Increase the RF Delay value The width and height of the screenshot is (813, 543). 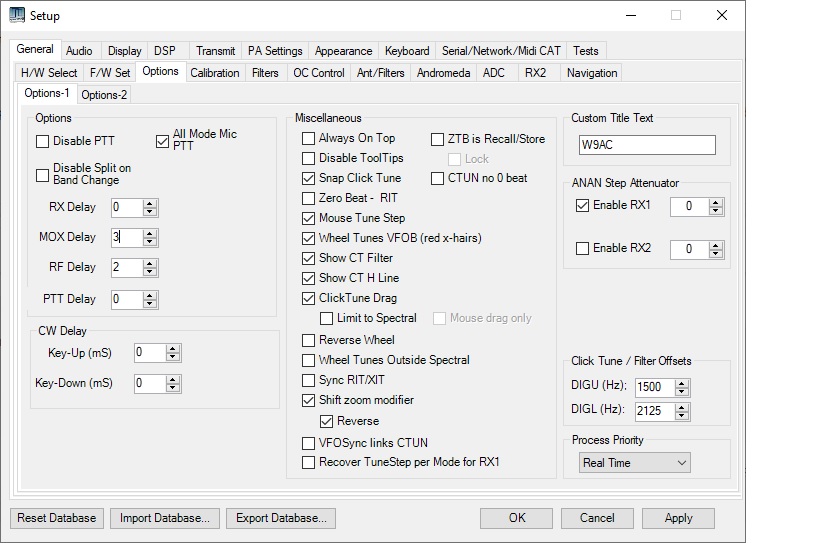[150, 263]
